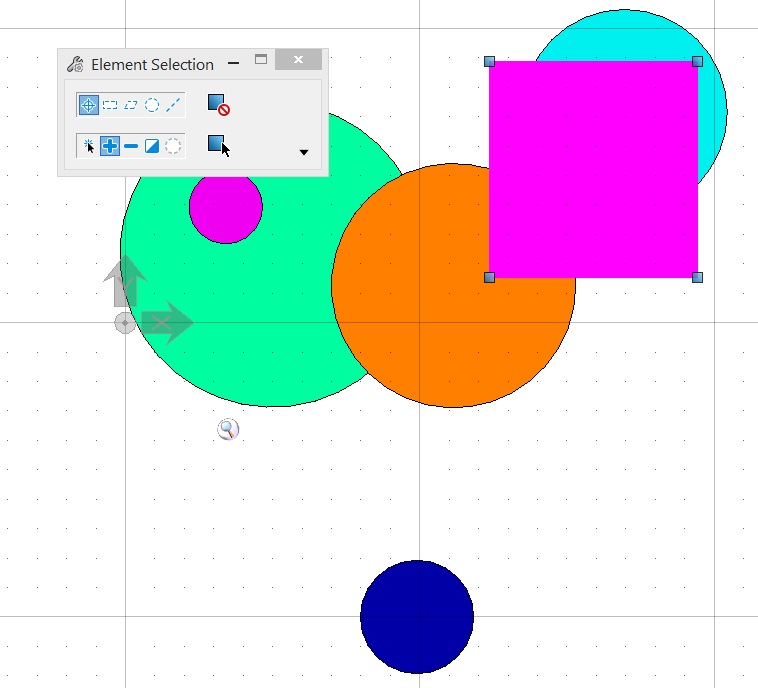Switch to Line selection method
This screenshot has width=758, height=688.
coord(173,105)
